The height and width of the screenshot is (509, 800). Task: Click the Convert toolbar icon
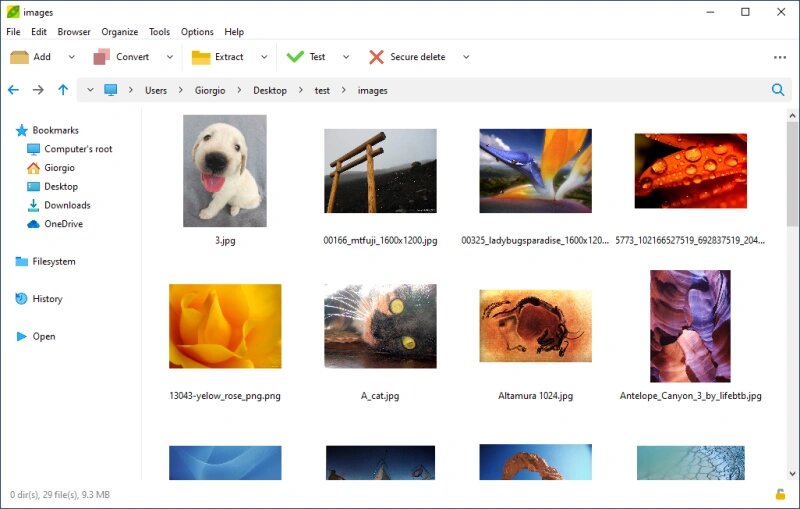(x=102, y=57)
